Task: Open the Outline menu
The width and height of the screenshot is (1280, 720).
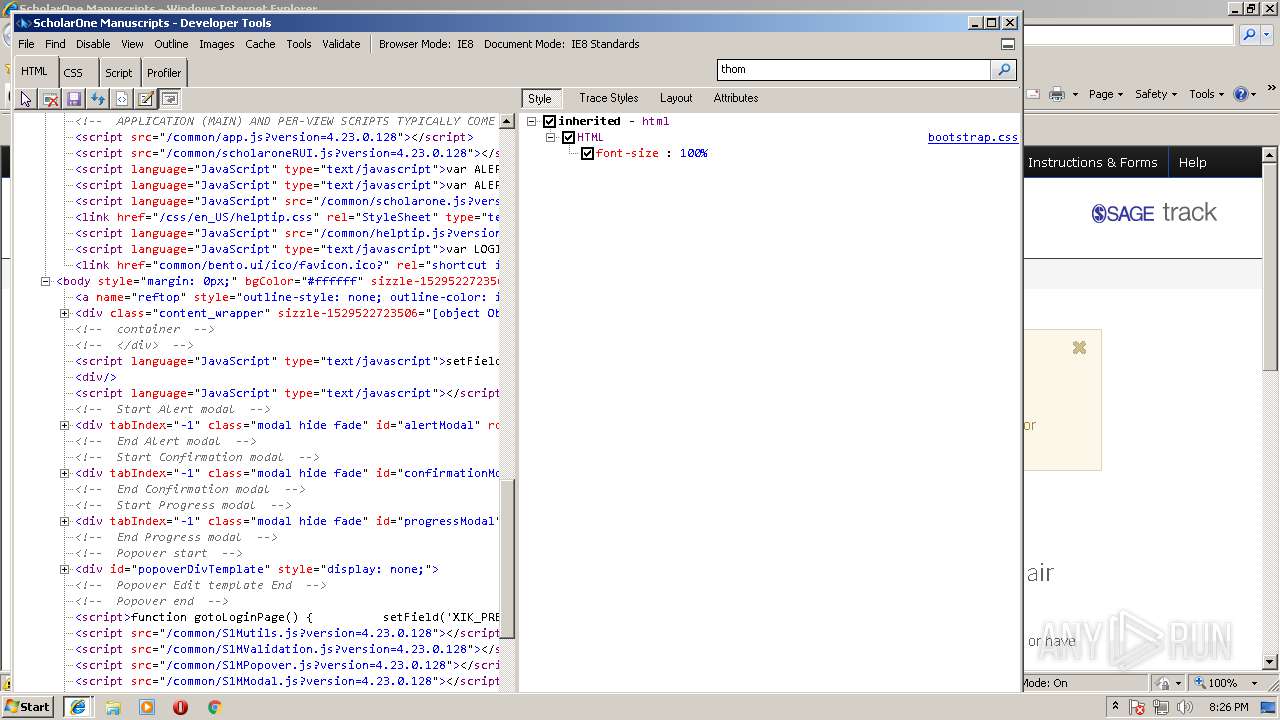Action: point(171,44)
